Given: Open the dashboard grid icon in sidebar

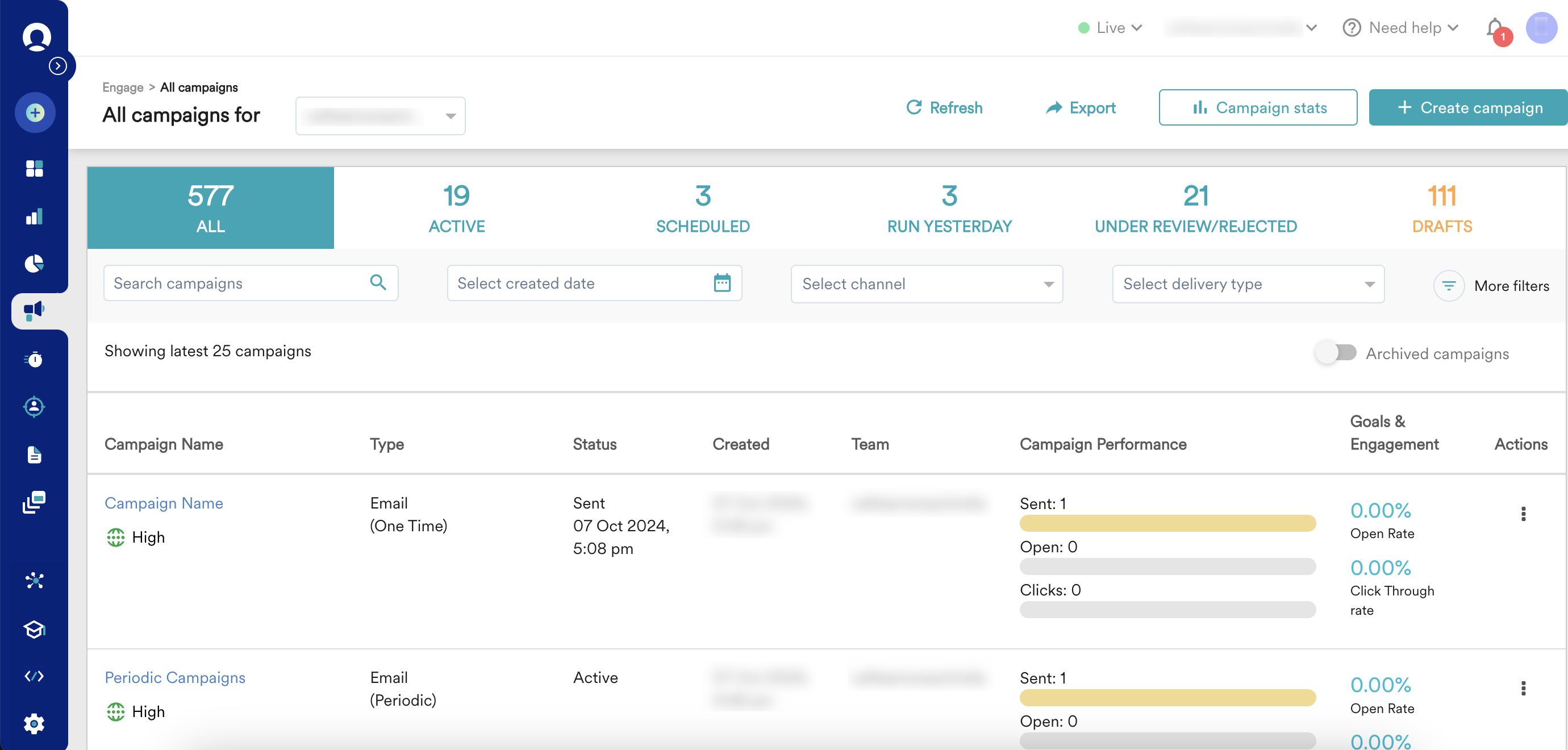Looking at the screenshot, I should pos(35,169).
